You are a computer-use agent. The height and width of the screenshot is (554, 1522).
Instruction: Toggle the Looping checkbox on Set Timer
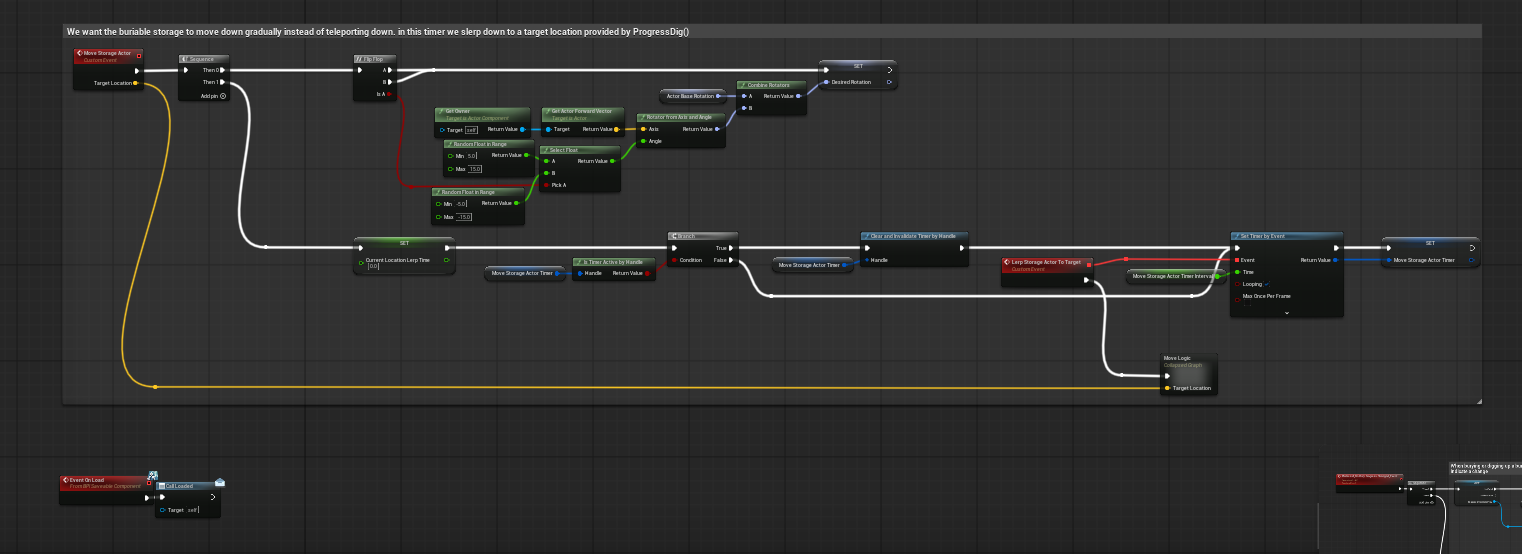[1268, 284]
